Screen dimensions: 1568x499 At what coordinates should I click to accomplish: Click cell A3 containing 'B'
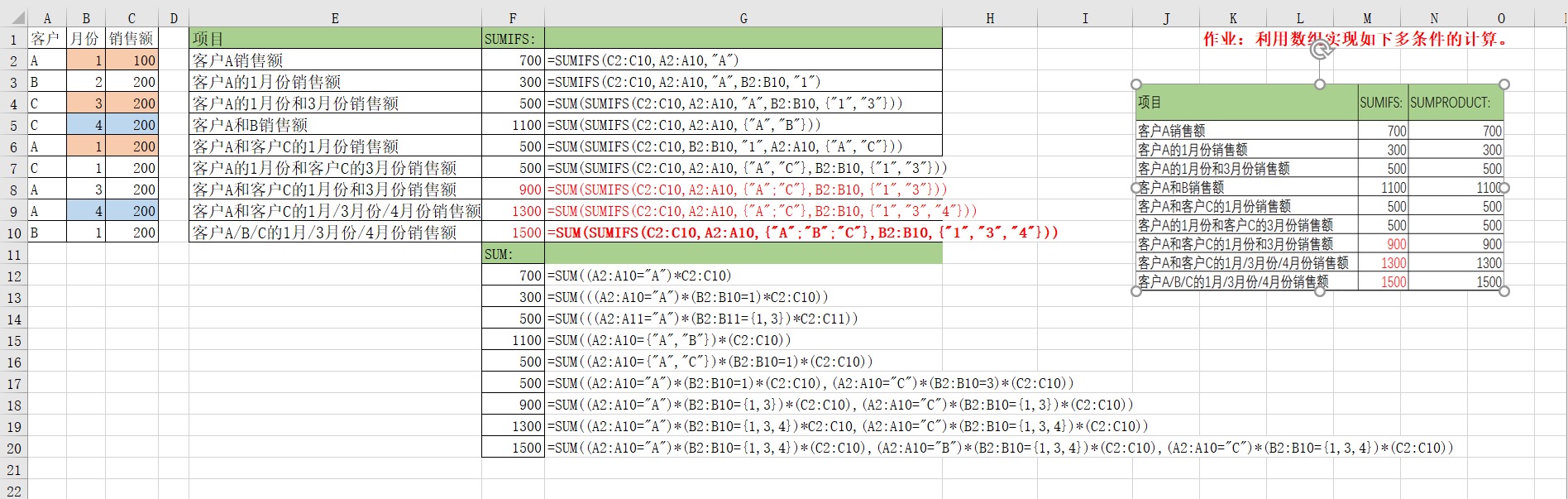47,82
